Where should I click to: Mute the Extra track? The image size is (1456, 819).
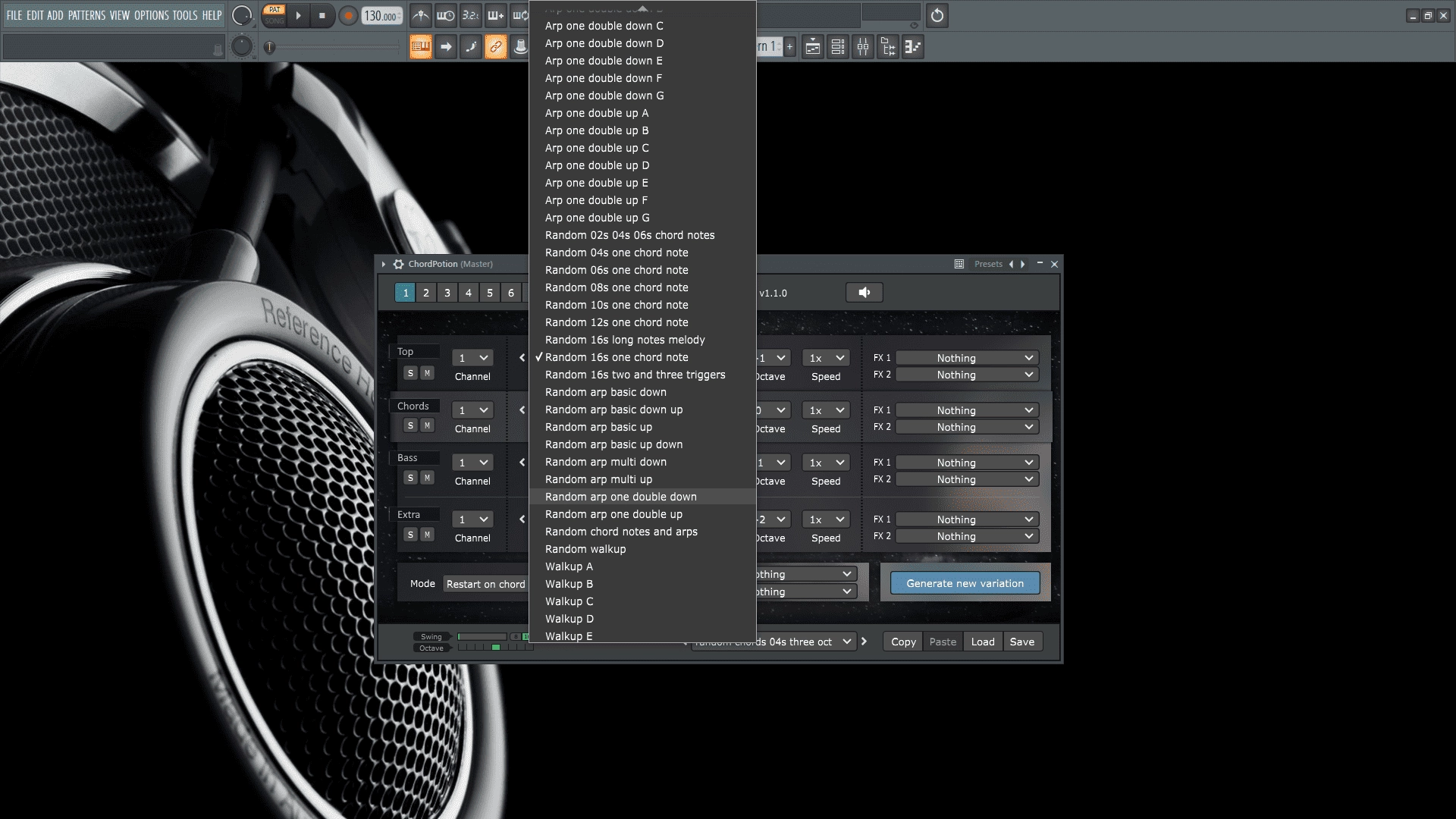pyautogui.click(x=427, y=535)
